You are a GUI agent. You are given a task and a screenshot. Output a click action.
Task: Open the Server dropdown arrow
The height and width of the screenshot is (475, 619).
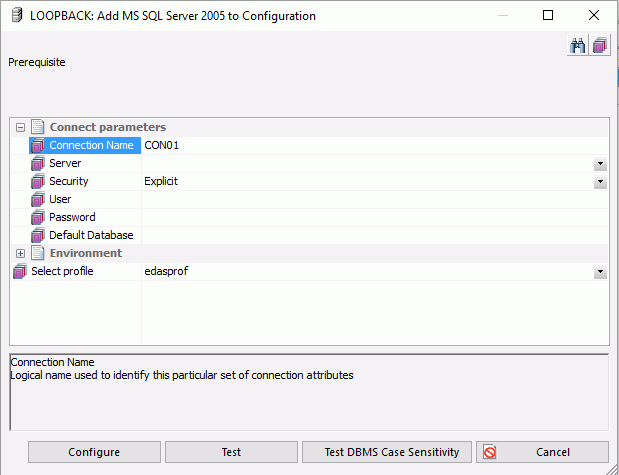(600, 163)
